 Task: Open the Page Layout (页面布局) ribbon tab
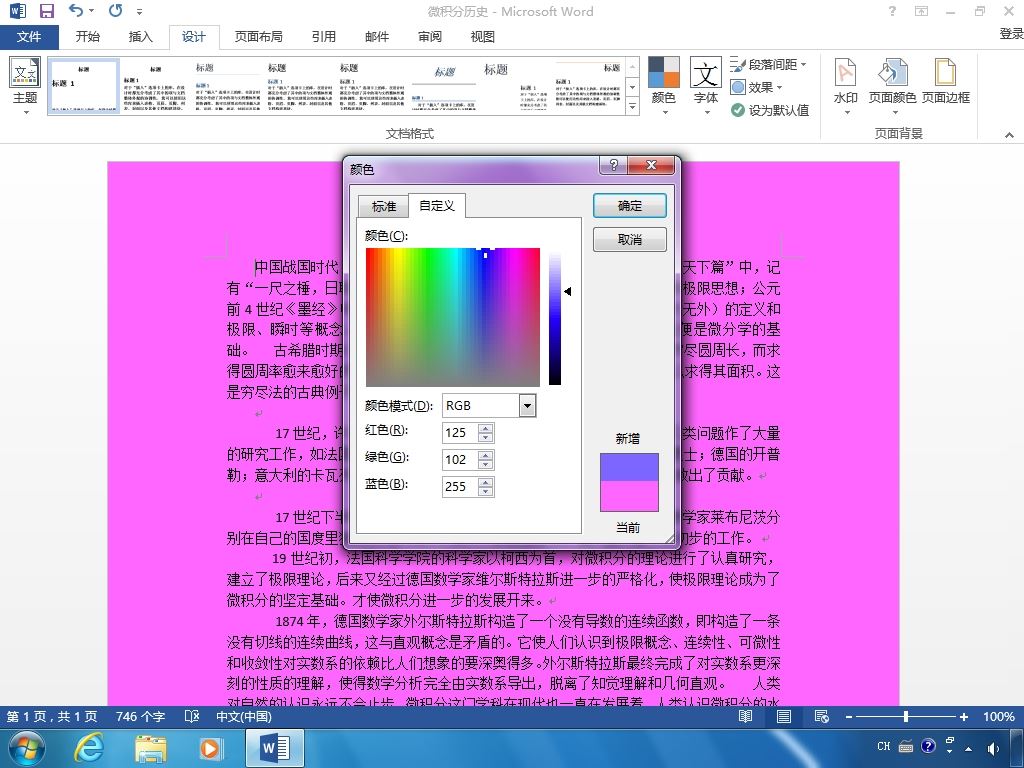coord(259,37)
